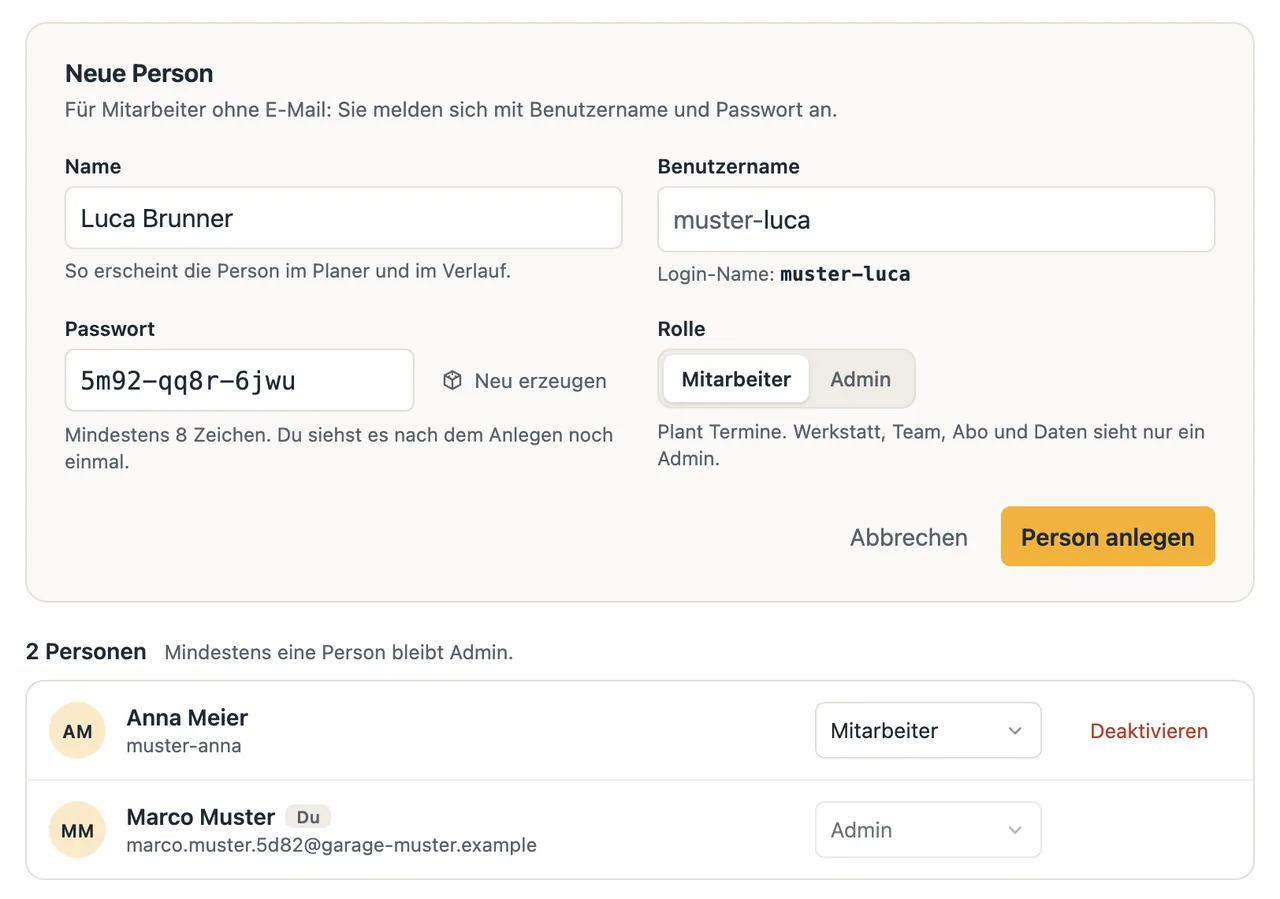
Task: Switch the new person's role to Admin
Action: click(x=860, y=379)
